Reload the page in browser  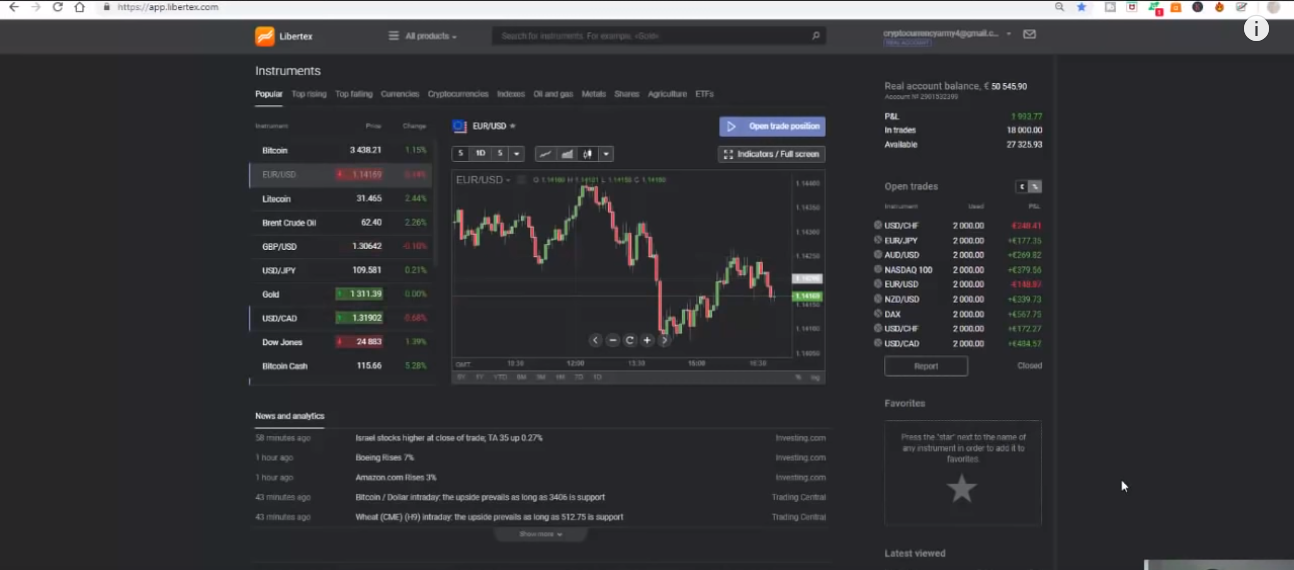tap(58, 7)
